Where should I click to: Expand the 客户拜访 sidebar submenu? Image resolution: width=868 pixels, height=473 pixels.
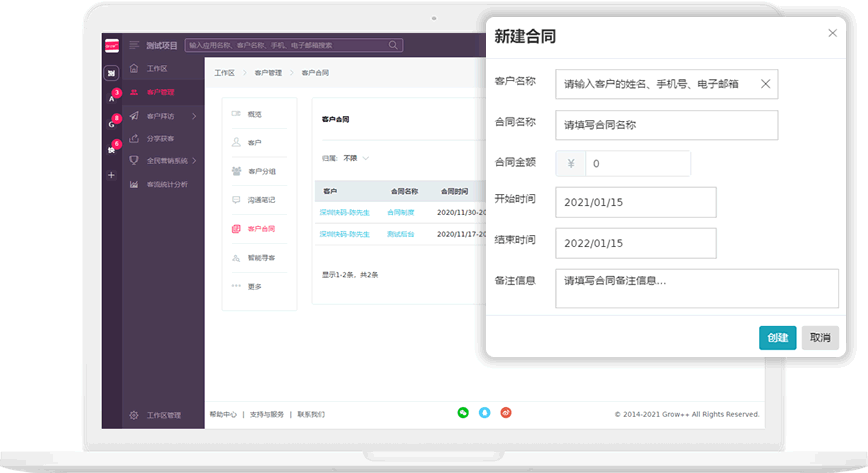pos(193,116)
